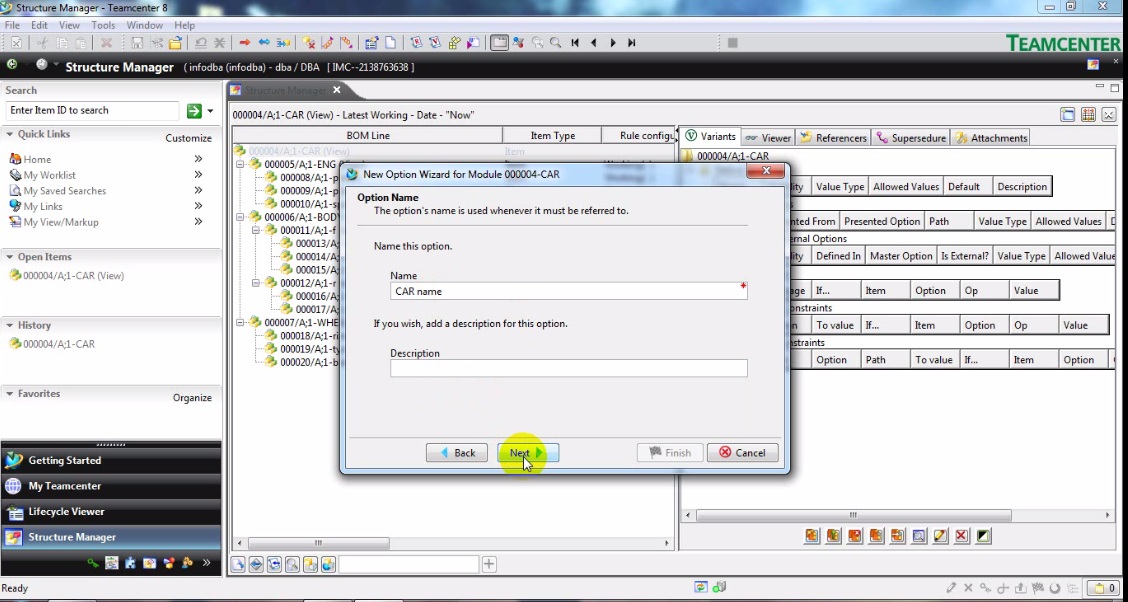Click the red delete X toolbar icon
This screenshot has width=1128, height=602.
107,42
